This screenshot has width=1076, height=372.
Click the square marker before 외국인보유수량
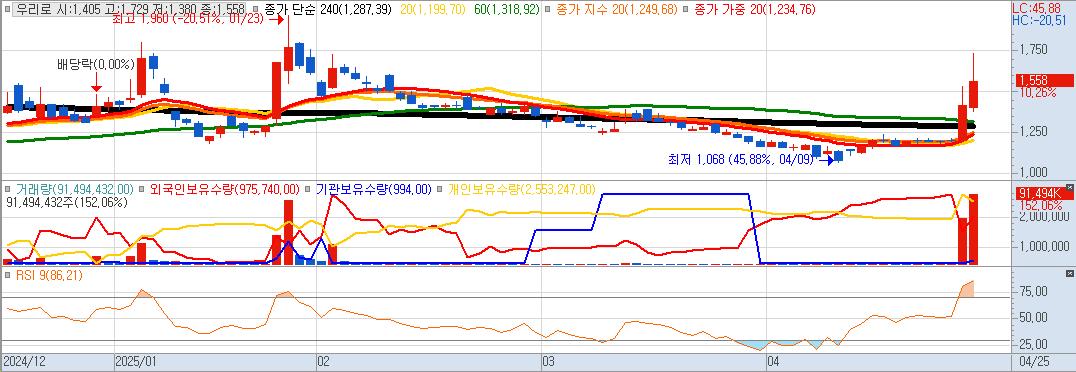click(x=141, y=189)
